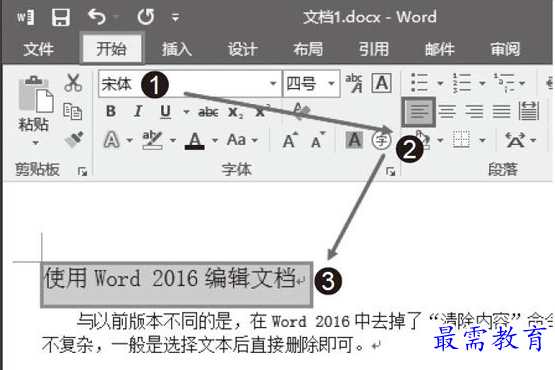Viewport: 555px width, 370px height.
Task: Open the highlight color dropdown arrow
Action: [x=173, y=141]
